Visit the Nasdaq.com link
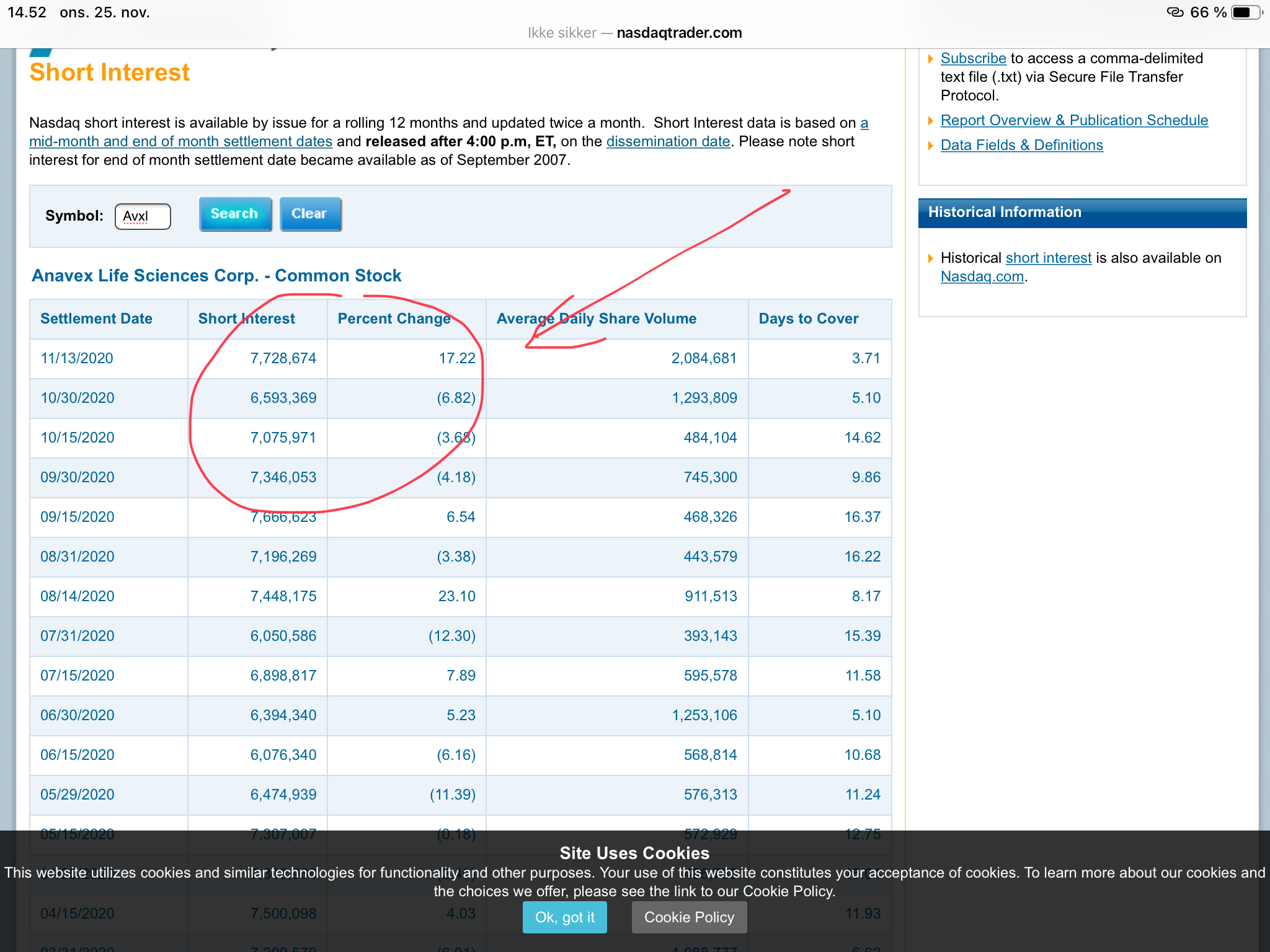 (x=982, y=276)
